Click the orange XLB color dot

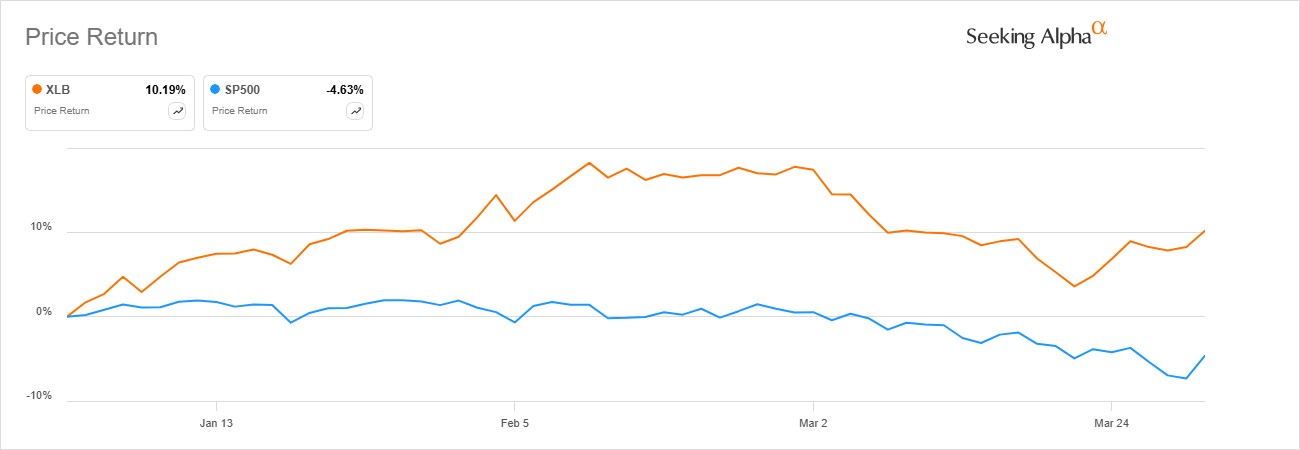pyautogui.click(x=38, y=89)
